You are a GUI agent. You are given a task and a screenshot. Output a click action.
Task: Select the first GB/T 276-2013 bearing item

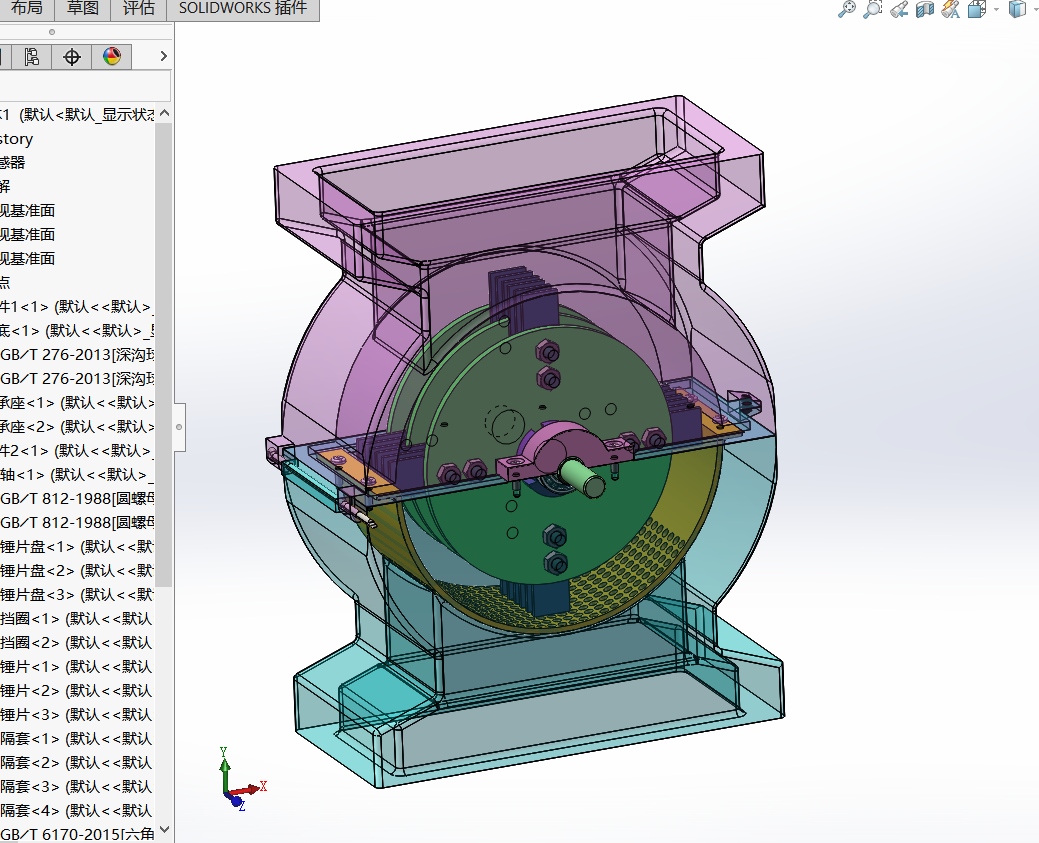[x=77, y=355]
